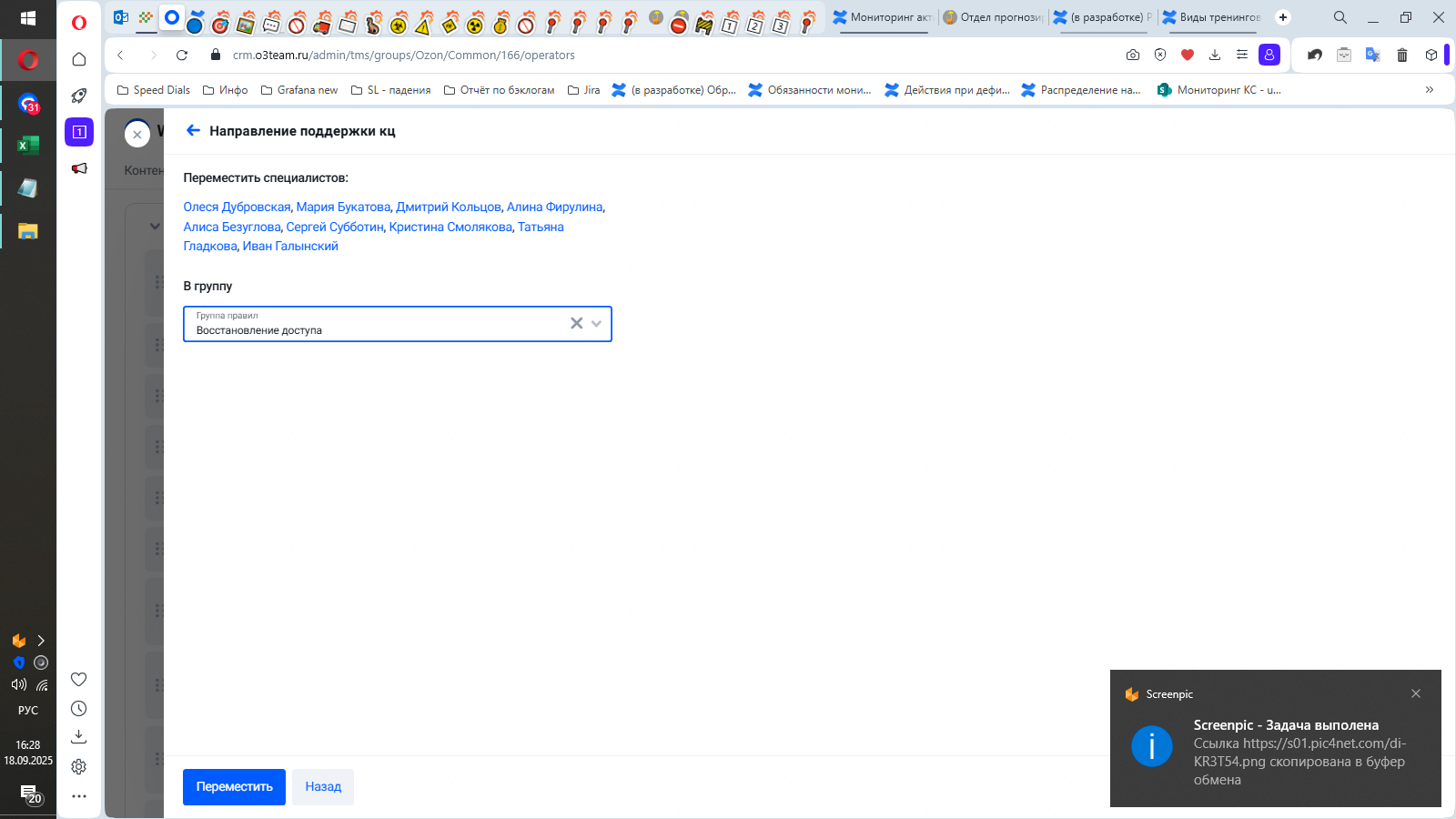Open the Easy Setup sliders icon

(1242, 56)
